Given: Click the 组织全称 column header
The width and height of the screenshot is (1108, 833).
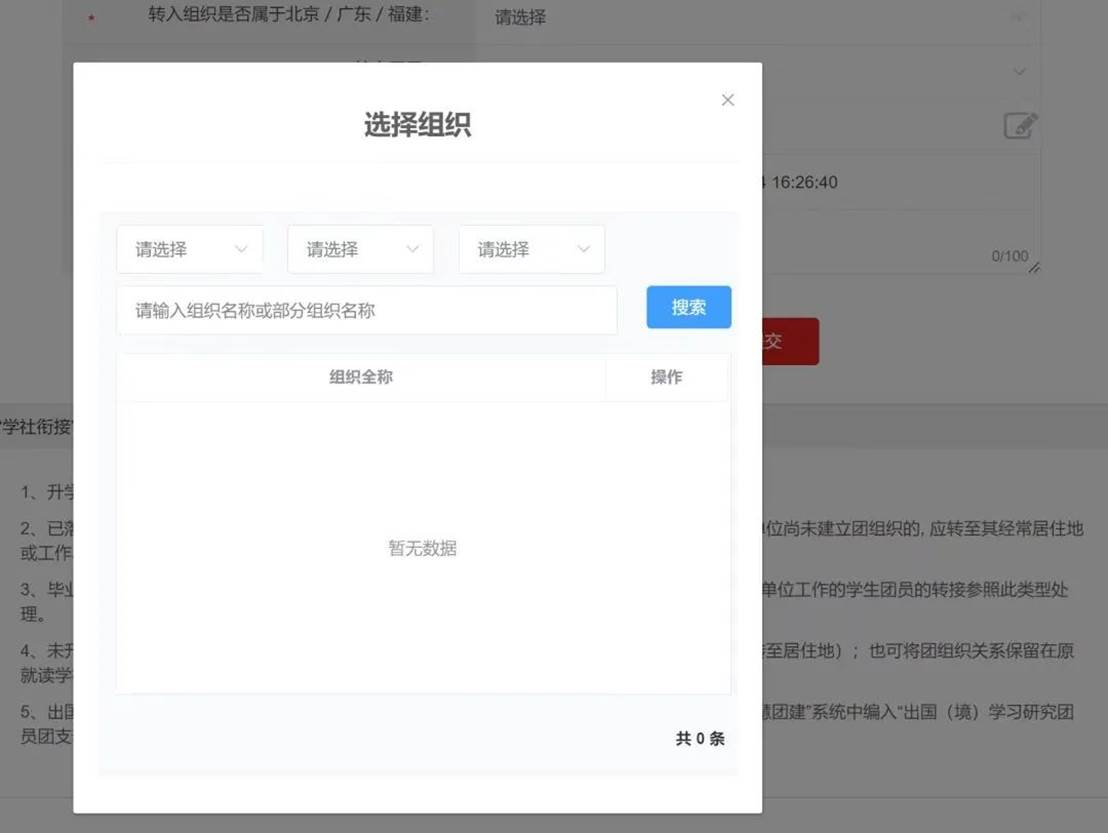Looking at the screenshot, I should pos(362,377).
